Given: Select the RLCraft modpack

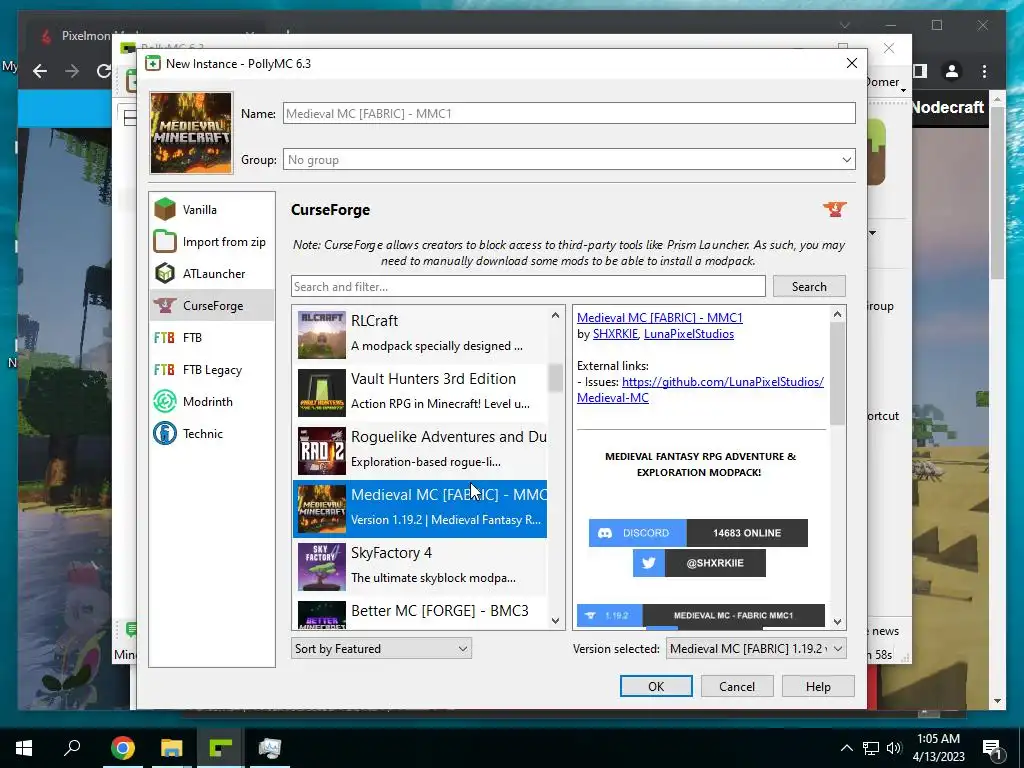Looking at the screenshot, I should (420, 334).
